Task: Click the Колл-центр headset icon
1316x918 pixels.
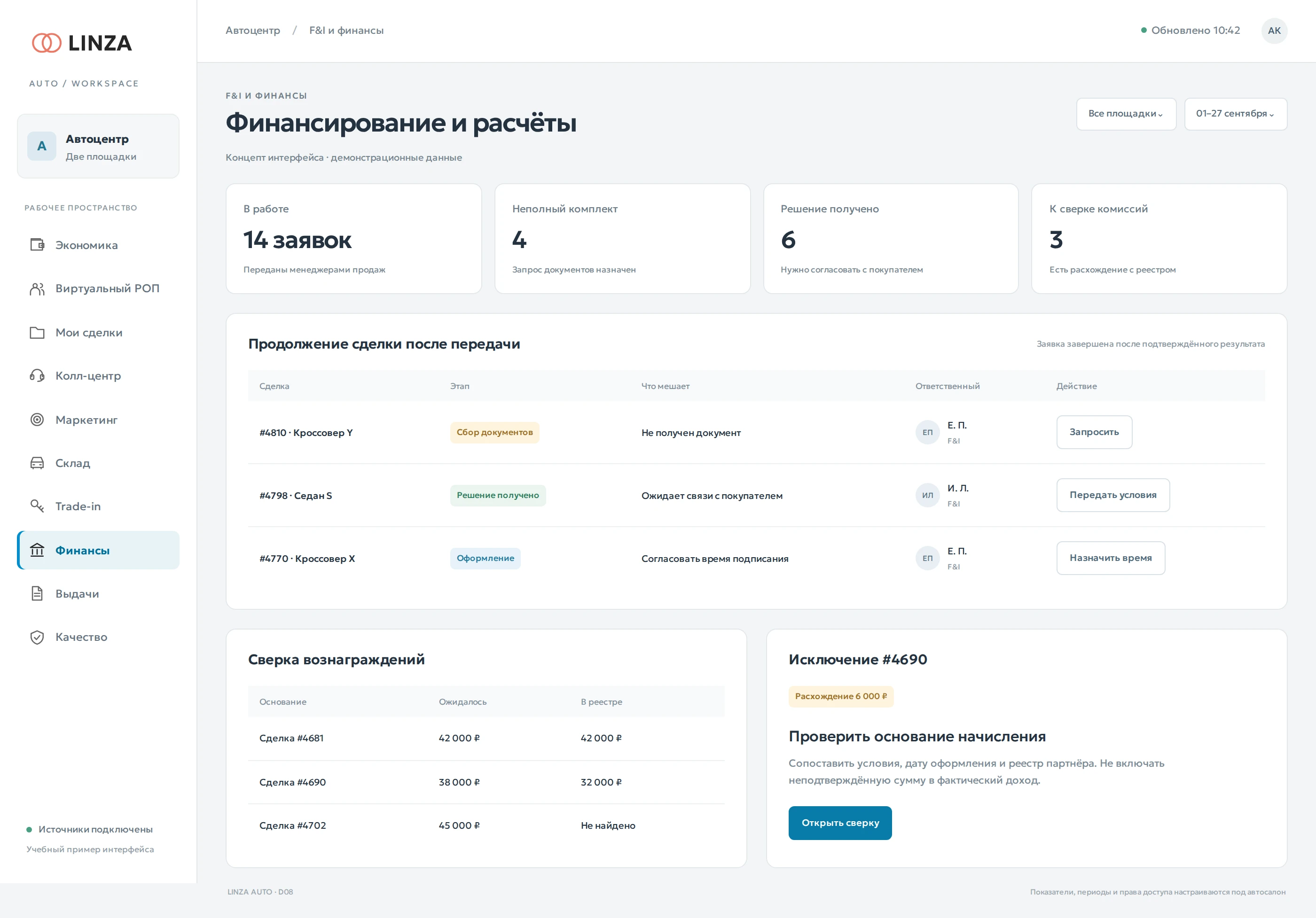Action: [37, 376]
